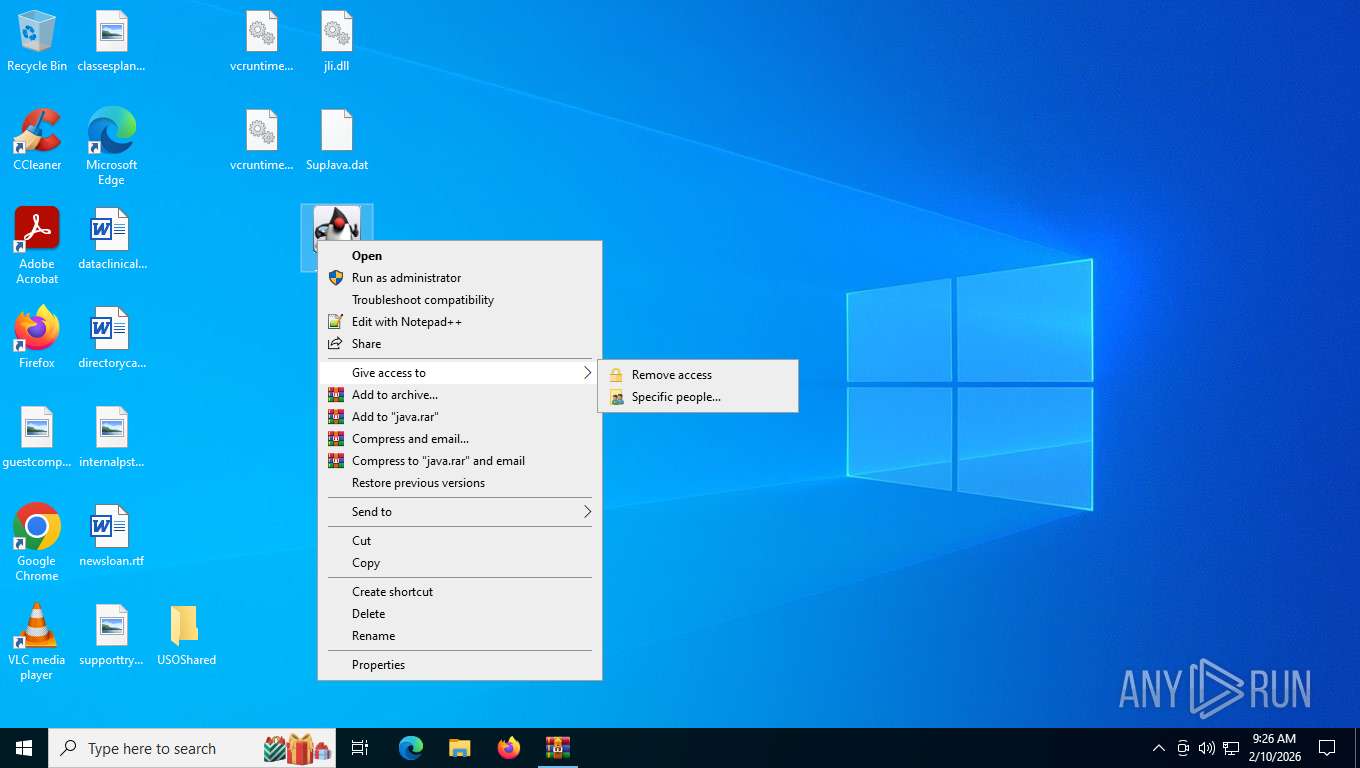1360x768 pixels.
Task: Open the CCleaner shortcut
Action: (x=37, y=140)
